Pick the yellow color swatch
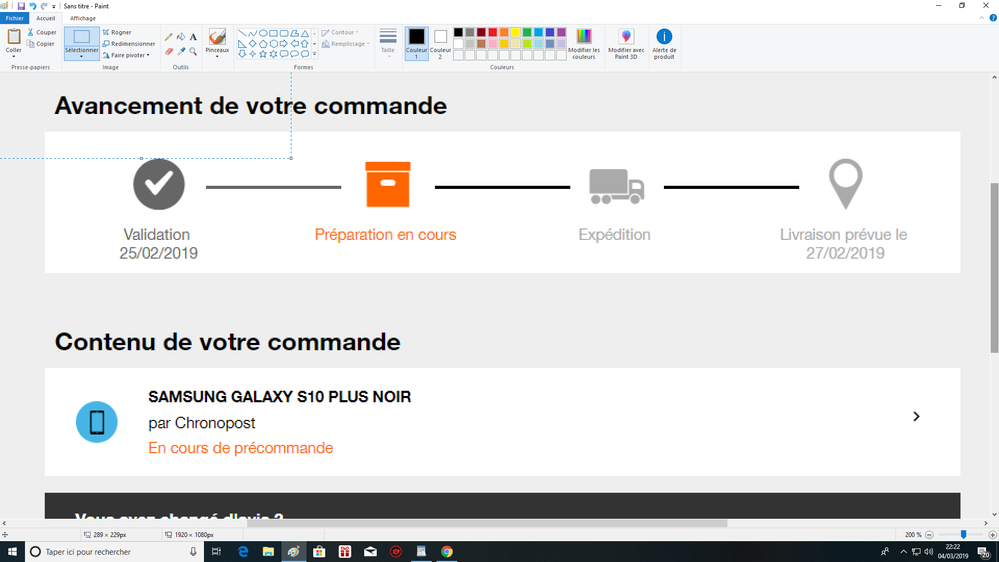This screenshot has width=999, height=562. [515, 32]
